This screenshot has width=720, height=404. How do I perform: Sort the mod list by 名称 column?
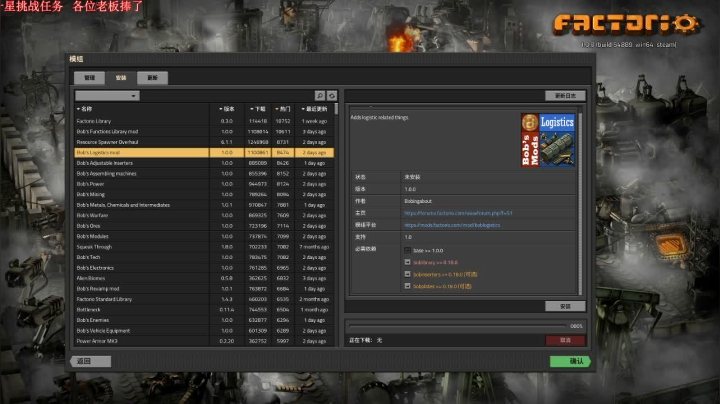[84, 109]
